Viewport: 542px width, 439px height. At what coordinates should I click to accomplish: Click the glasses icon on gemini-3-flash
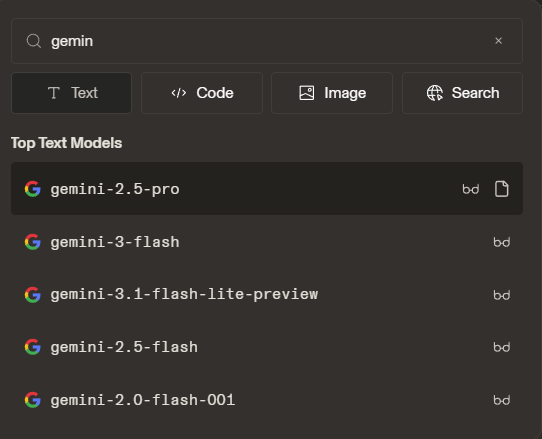pyautogui.click(x=502, y=242)
